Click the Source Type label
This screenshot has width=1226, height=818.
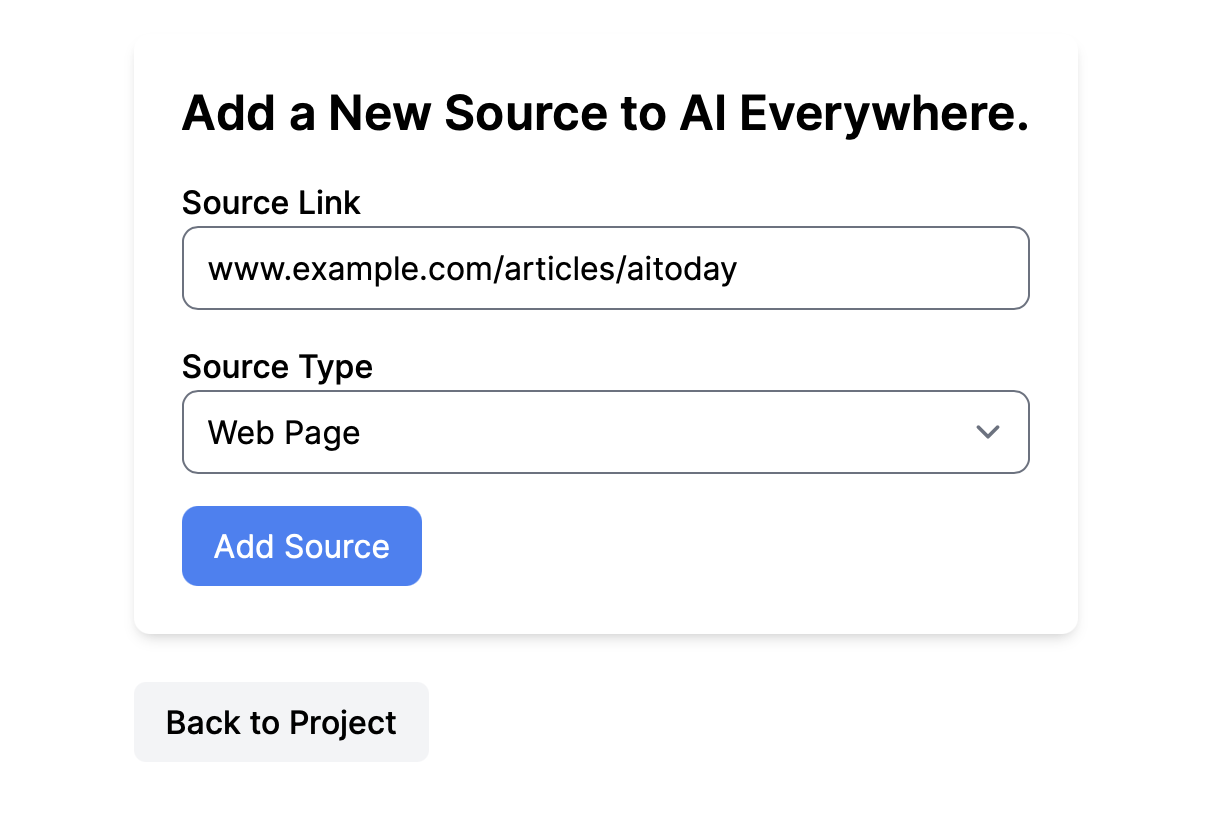point(277,367)
